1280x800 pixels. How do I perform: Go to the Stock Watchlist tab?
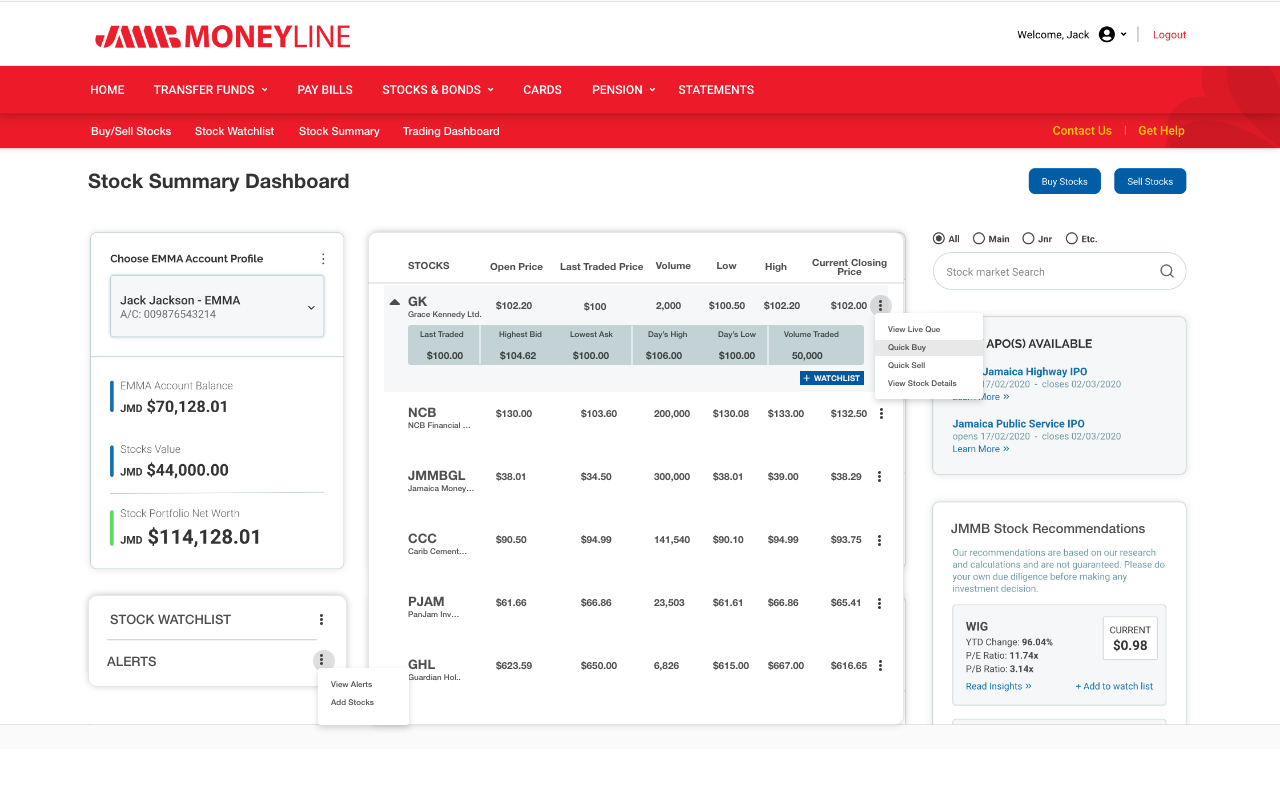tap(235, 131)
